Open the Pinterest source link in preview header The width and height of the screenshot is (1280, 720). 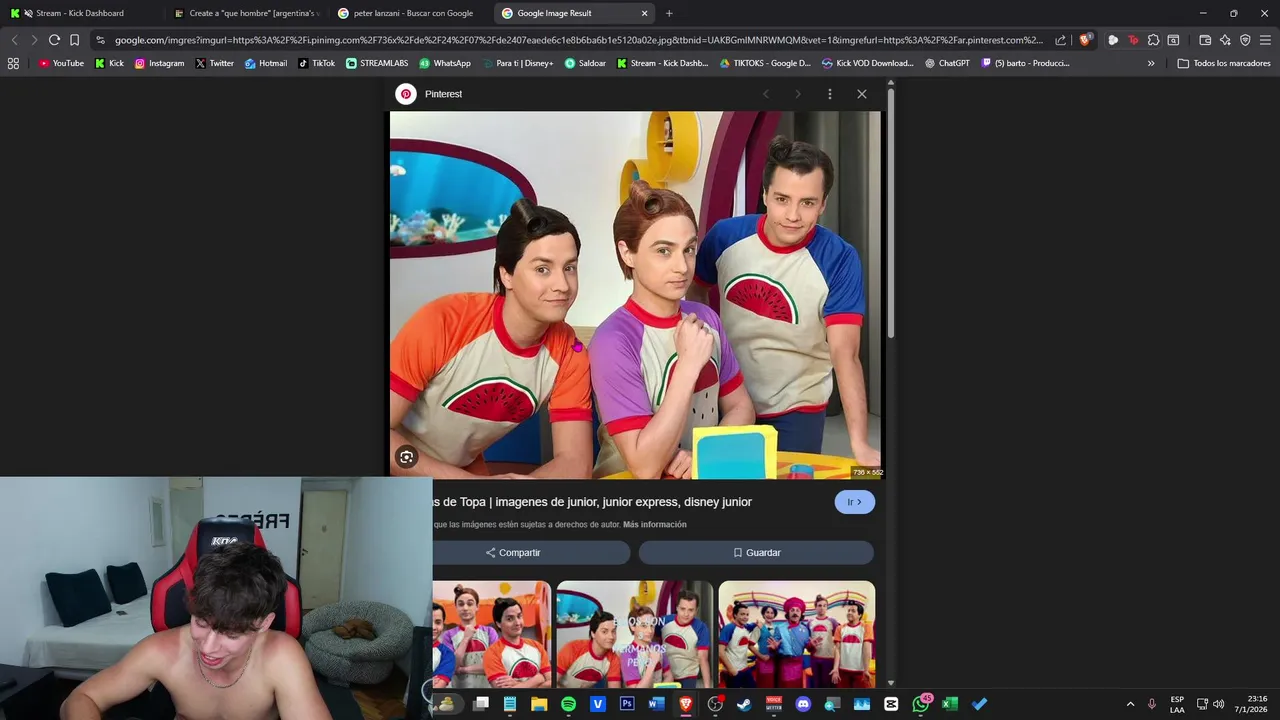tap(443, 94)
